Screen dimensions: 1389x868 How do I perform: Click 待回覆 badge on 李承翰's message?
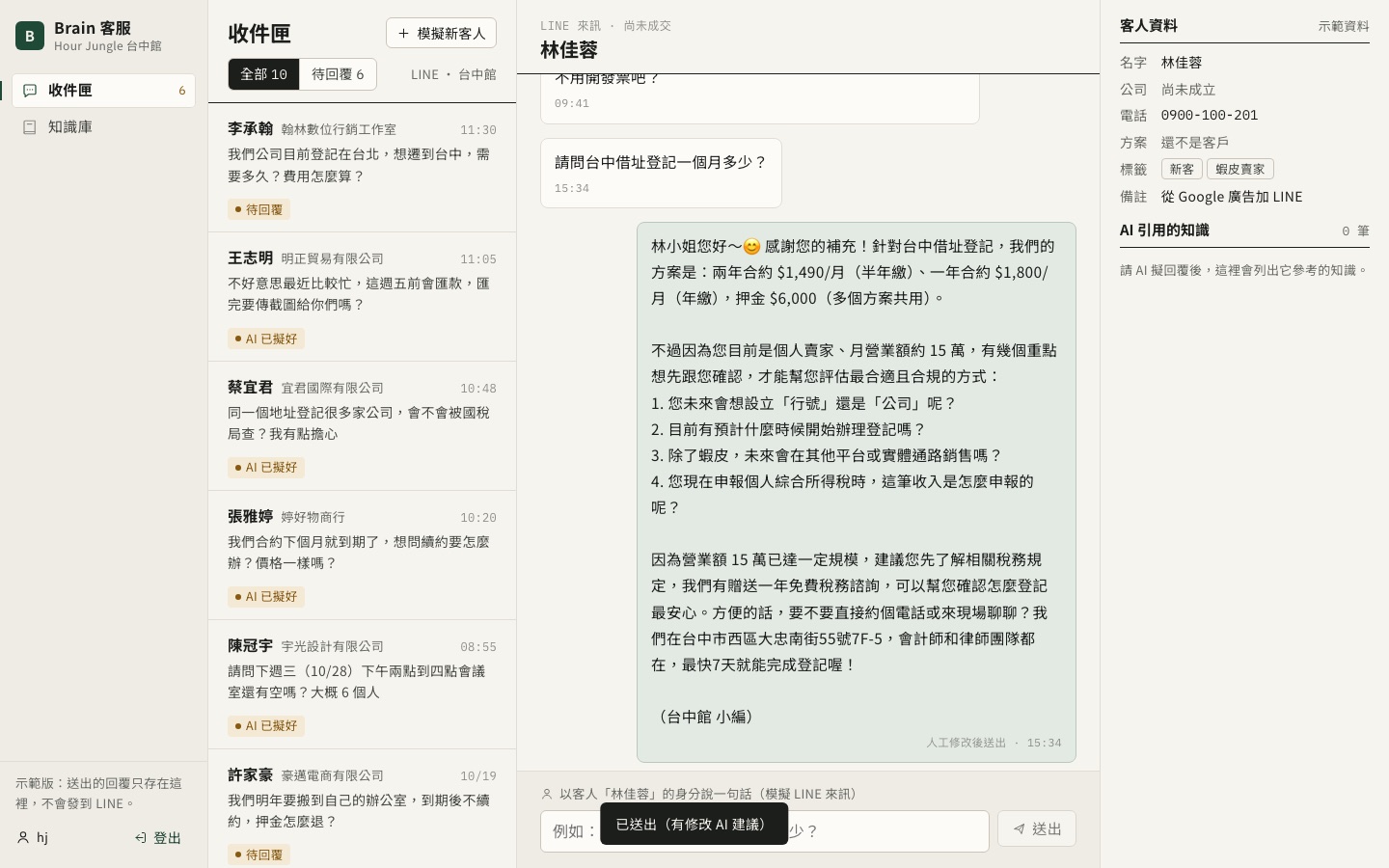point(259,209)
